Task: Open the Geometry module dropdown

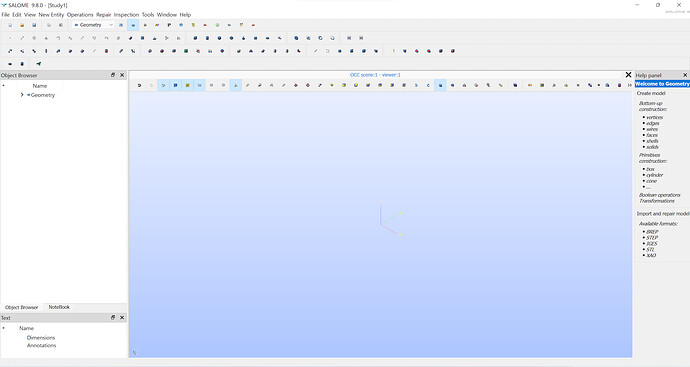Action: 93,25
